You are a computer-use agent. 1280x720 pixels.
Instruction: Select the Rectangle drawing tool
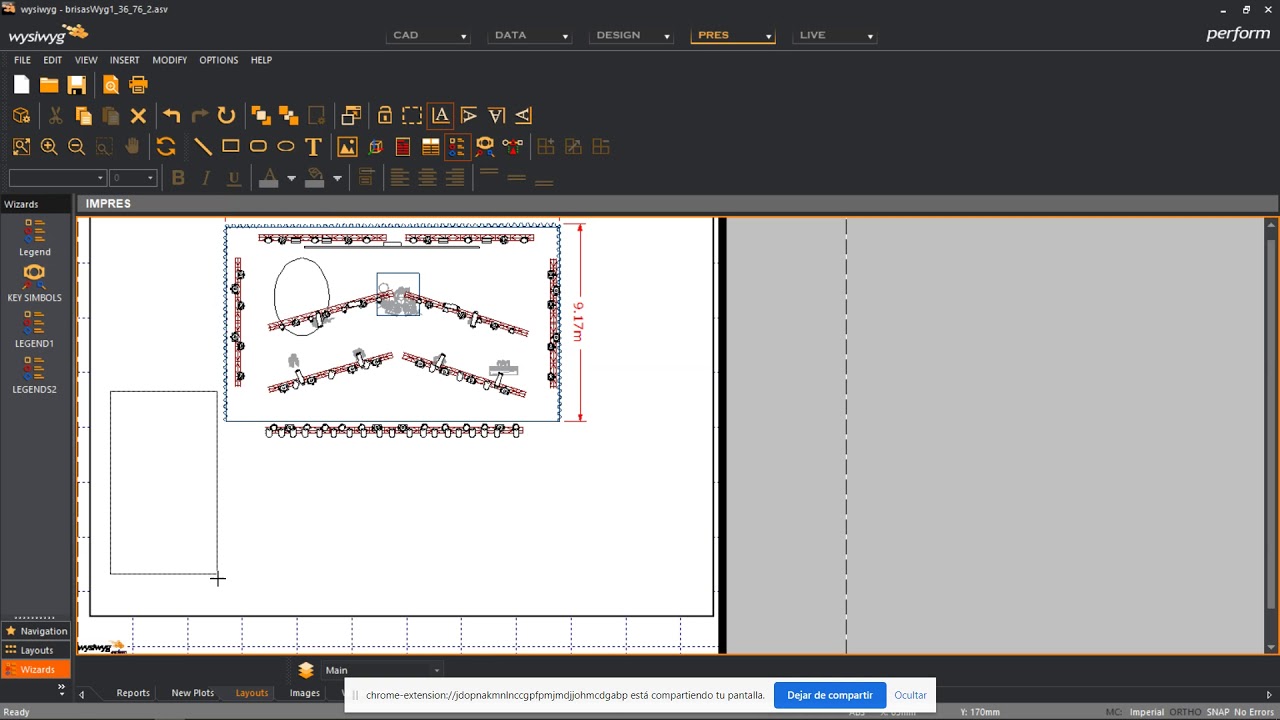pos(230,147)
